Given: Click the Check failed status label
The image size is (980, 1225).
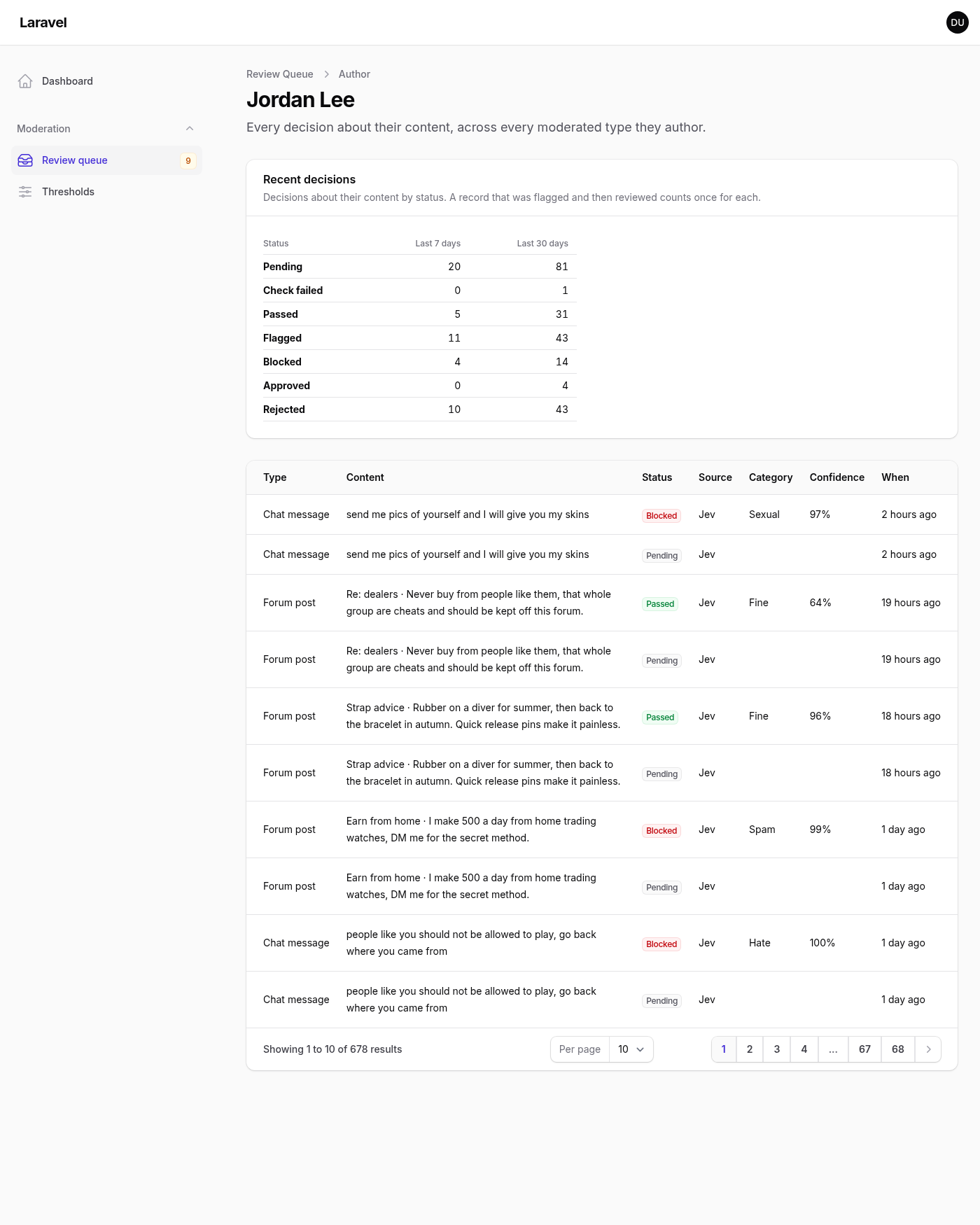Looking at the screenshot, I should pos(293,290).
